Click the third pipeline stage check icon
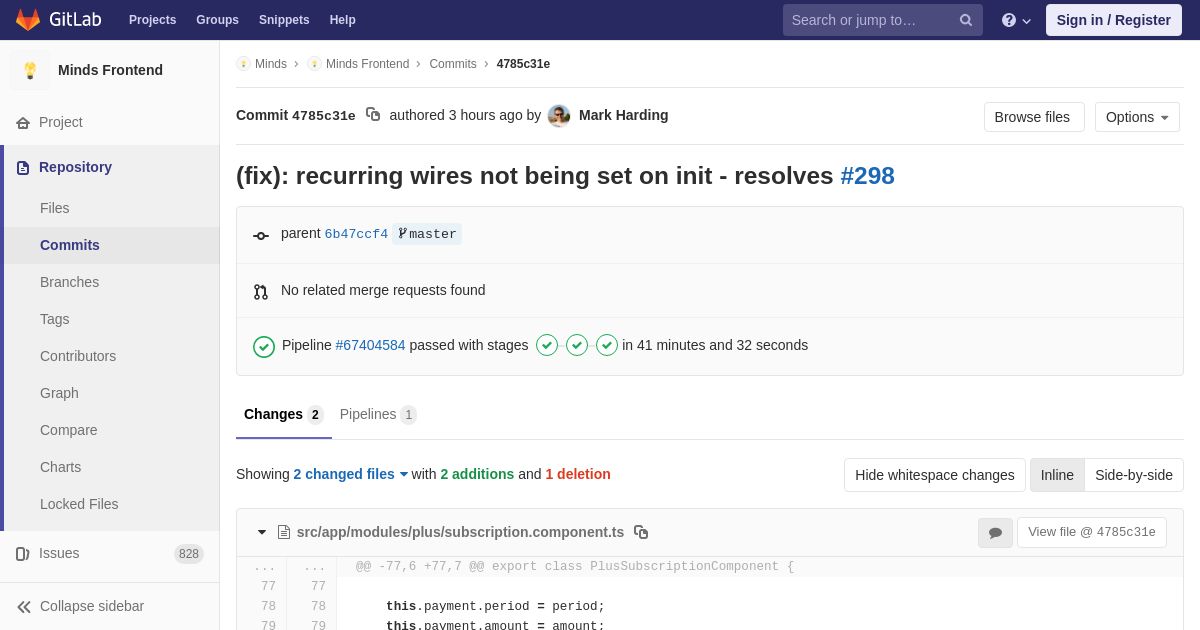 pos(607,345)
